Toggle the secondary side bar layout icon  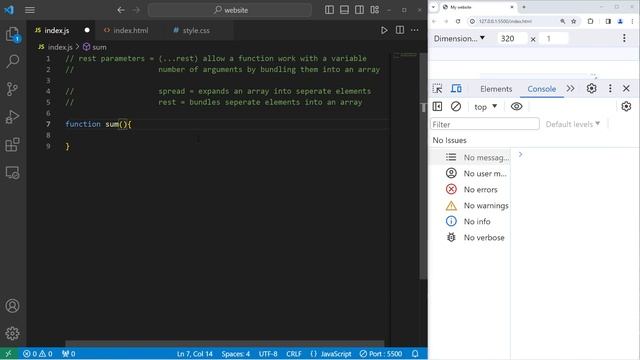pyautogui.click(x=360, y=10)
